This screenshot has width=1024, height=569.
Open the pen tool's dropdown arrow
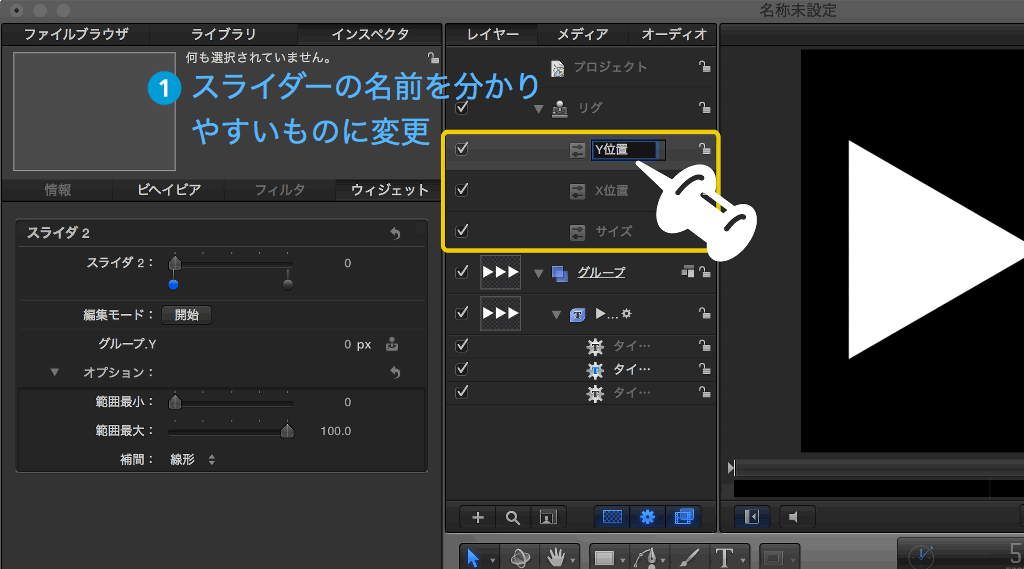point(663,561)
